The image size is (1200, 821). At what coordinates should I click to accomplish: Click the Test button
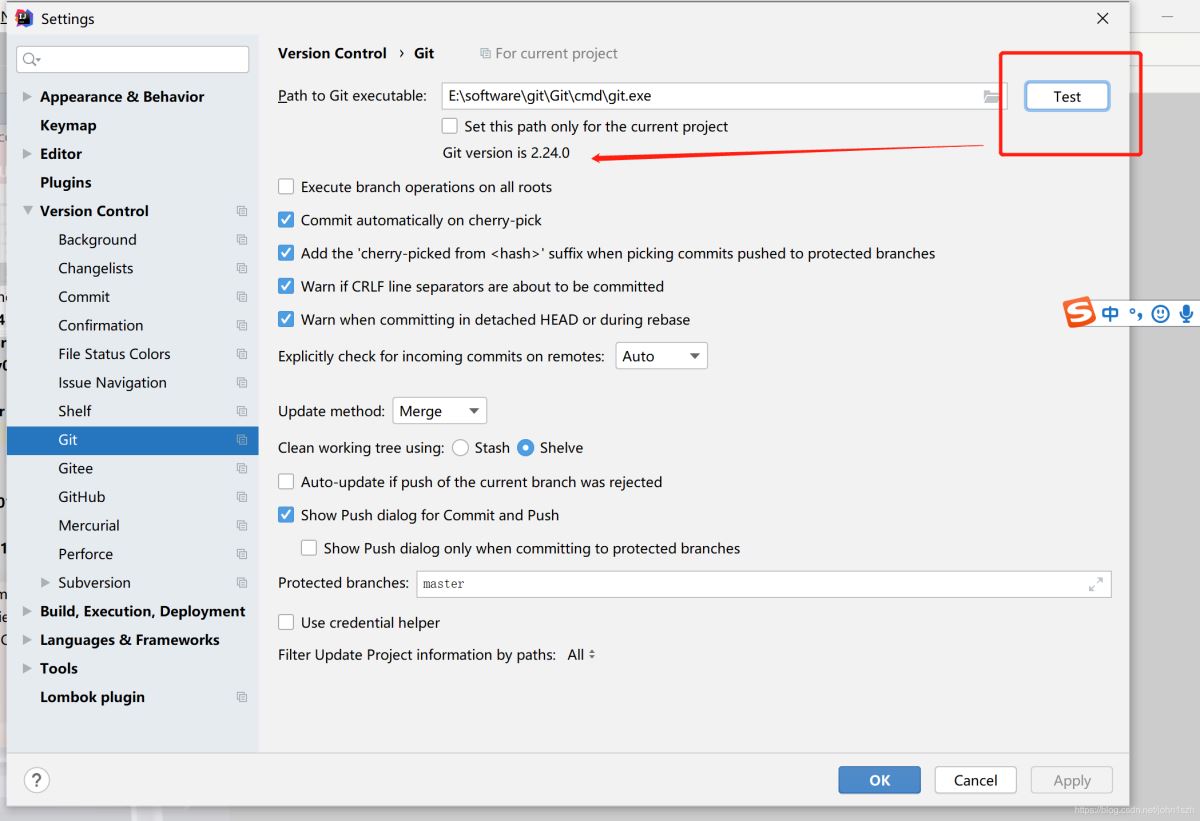click(1066, 96)
